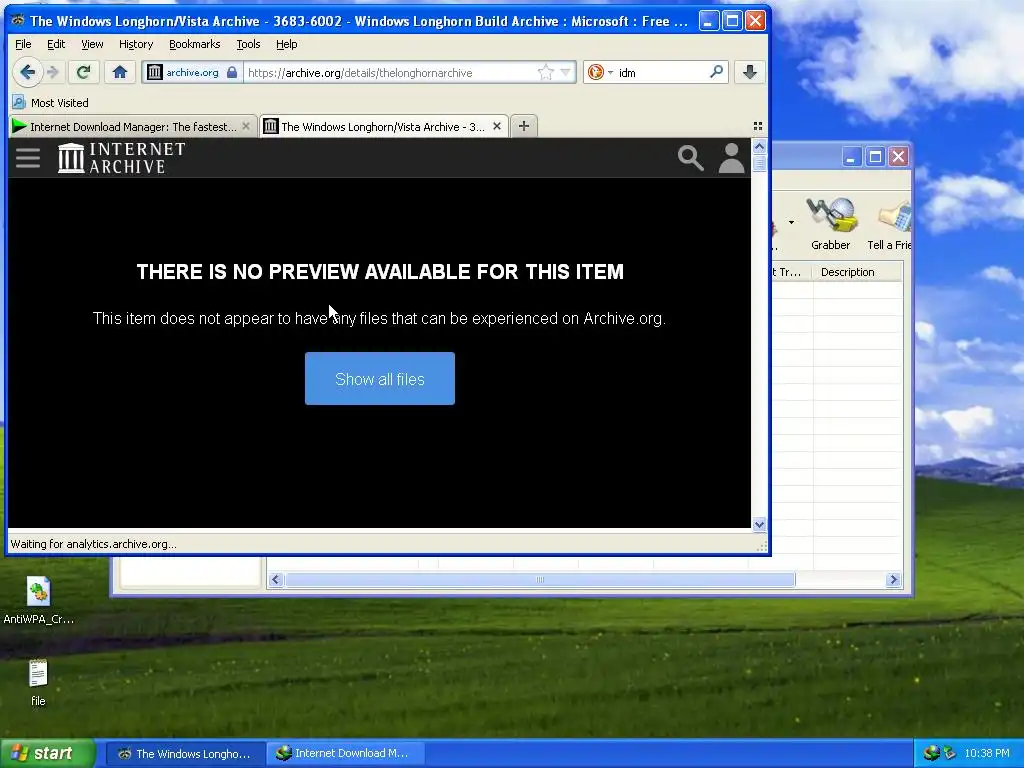
Task: Switch to Windows Longhorn taskbar button
Action: tap(185, 754)
